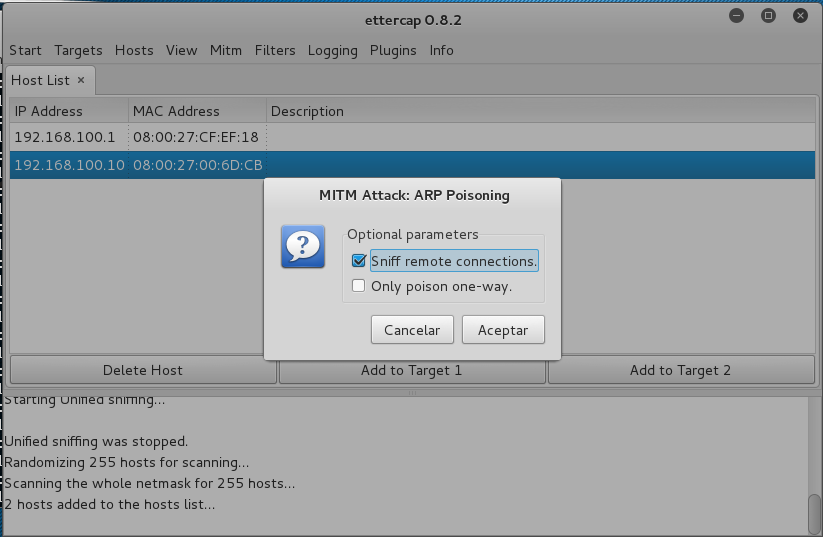823x537 pixels.
Task: Minimize the ettercap window
Action: click(x=736, y=16)
